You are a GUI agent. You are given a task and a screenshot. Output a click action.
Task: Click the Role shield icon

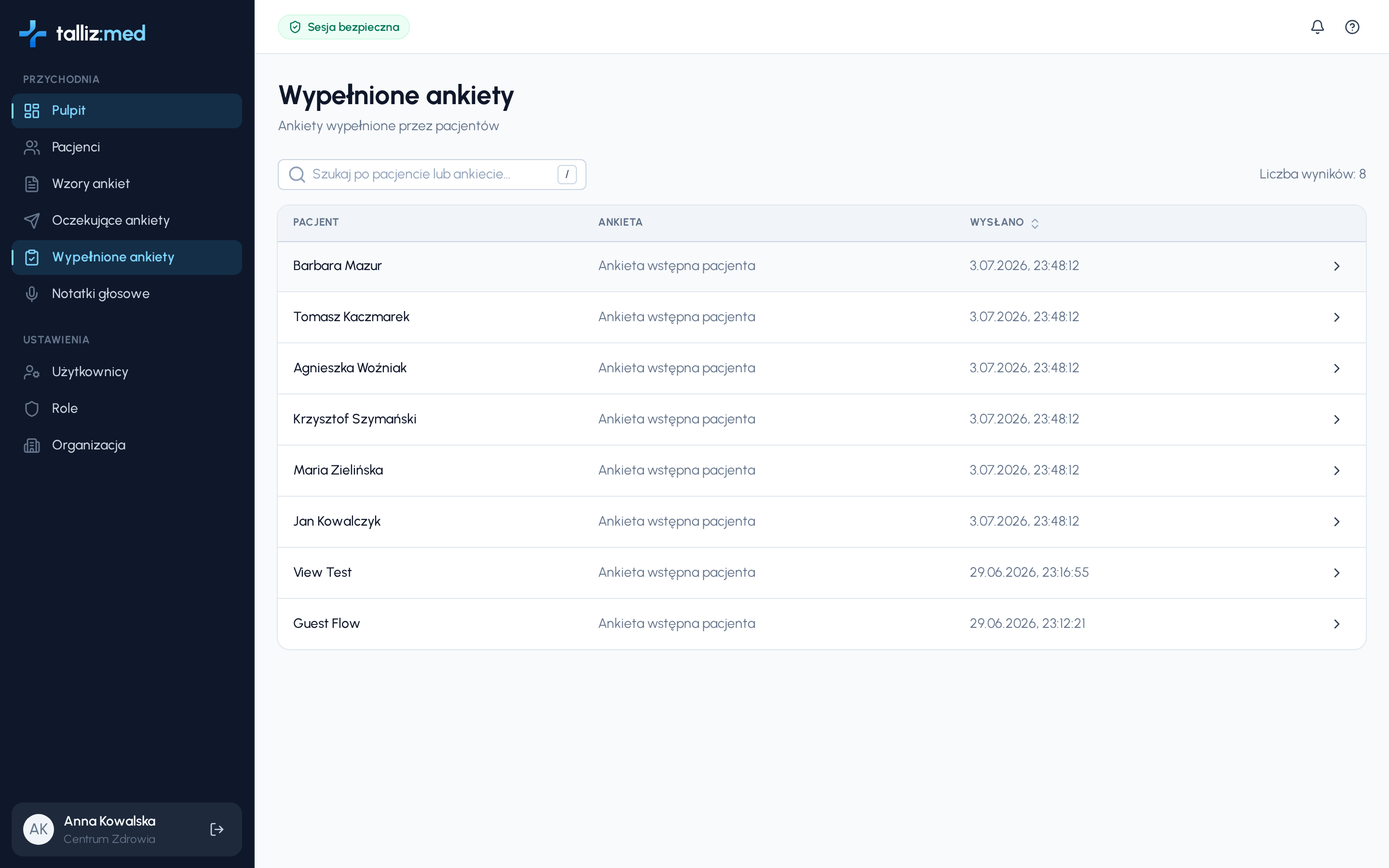pyautogui.click(x=31, y=409)
